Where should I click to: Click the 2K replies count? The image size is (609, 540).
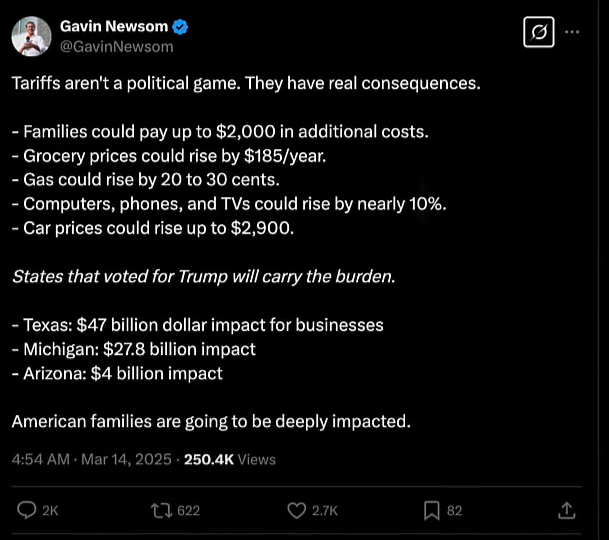coord(50,510)
